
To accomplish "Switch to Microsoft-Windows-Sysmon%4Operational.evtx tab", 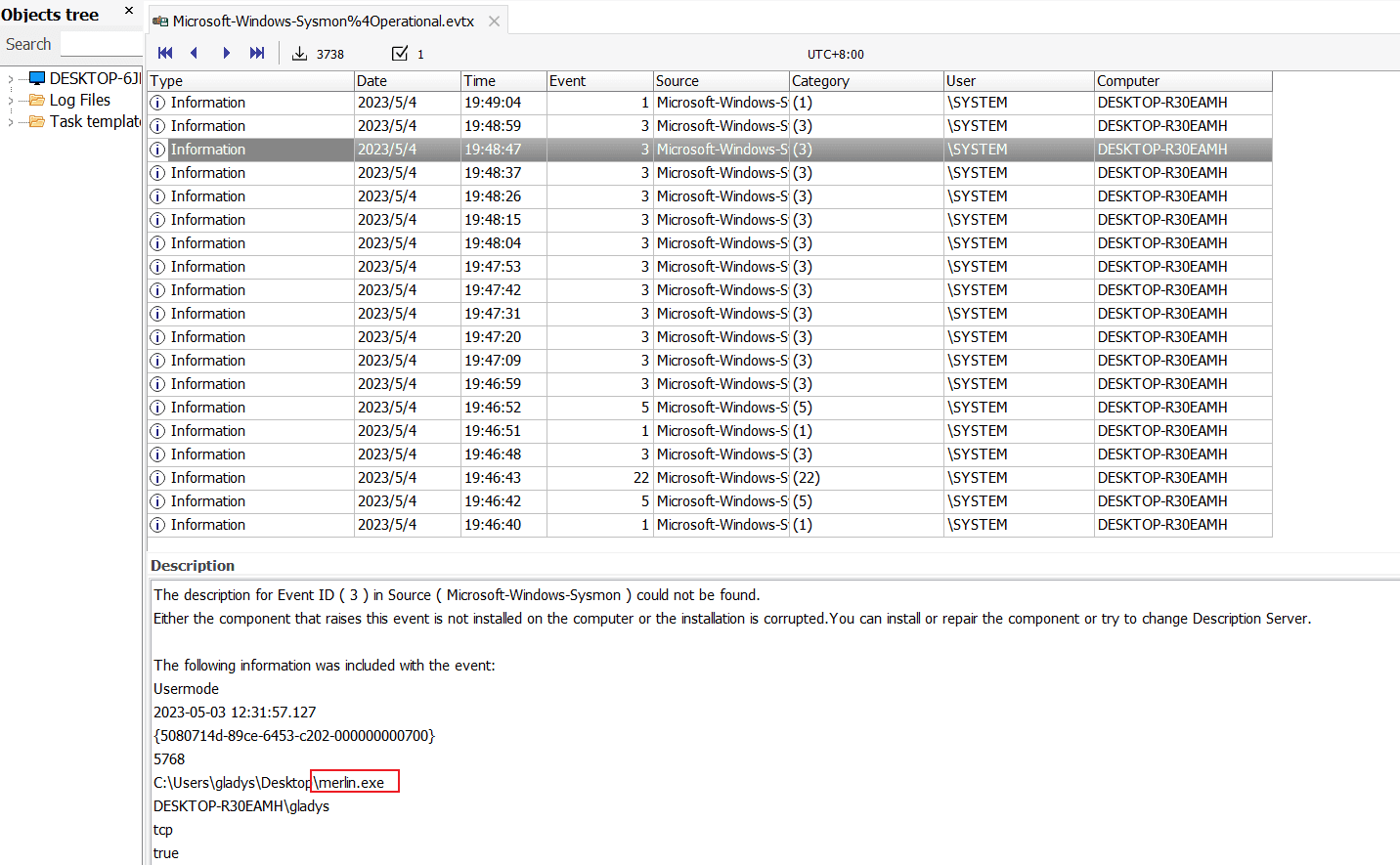I will point(323,22).
